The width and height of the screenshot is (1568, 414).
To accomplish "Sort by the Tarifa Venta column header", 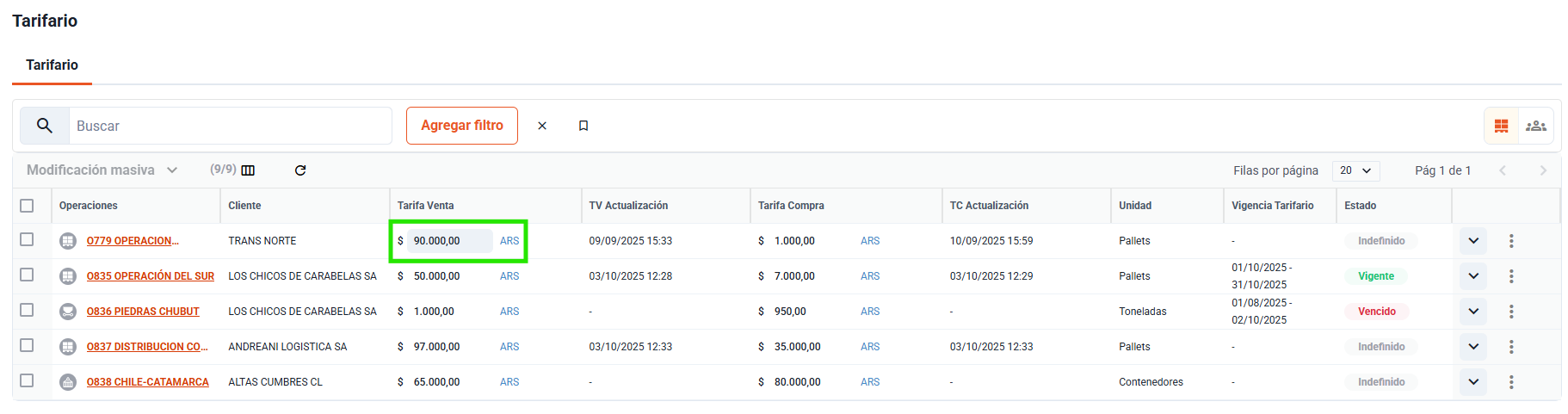I will point(425,206).
